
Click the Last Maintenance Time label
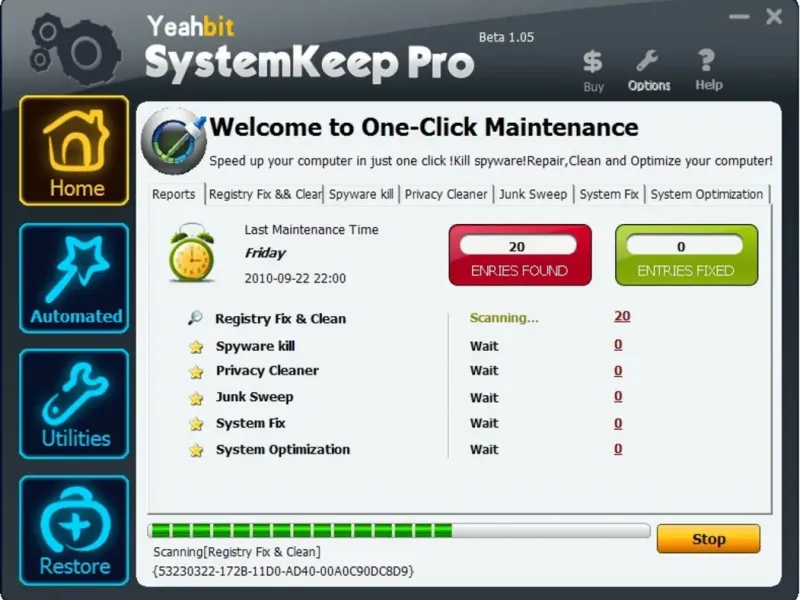pos(311,230)
